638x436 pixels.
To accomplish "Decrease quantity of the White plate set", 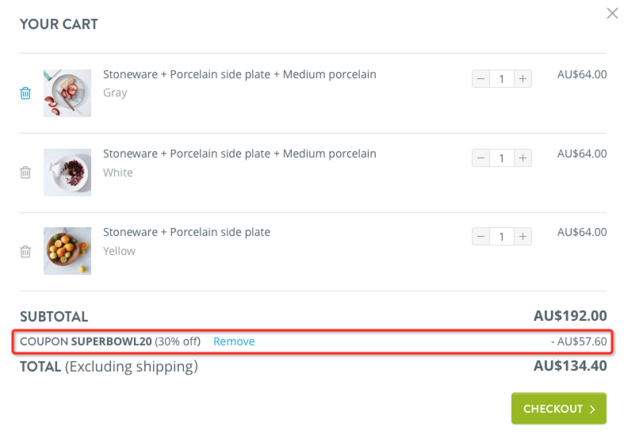I will tap(481, 158).
